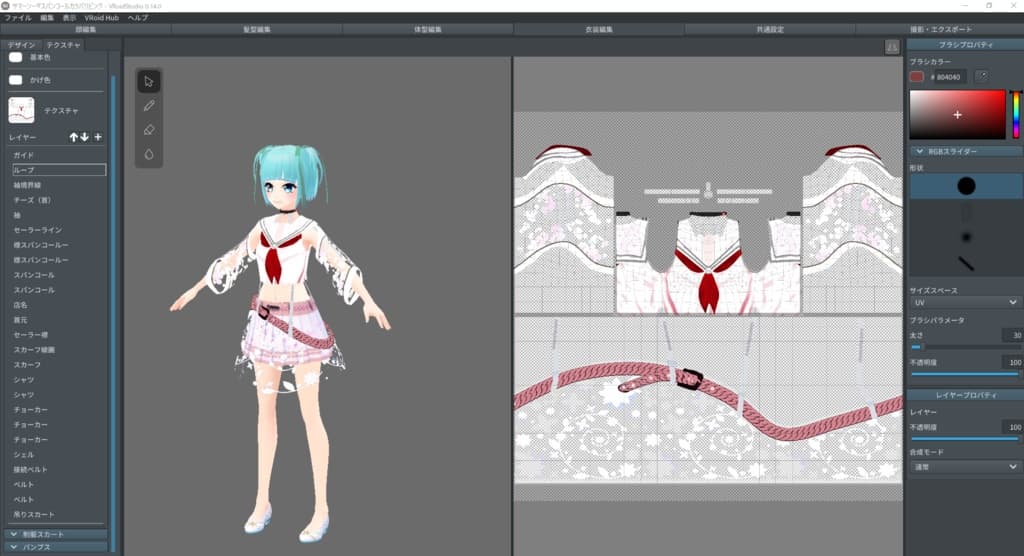Choose the round hard brush shape
This screenshot has width=1024, height=556.
(965, 185)
